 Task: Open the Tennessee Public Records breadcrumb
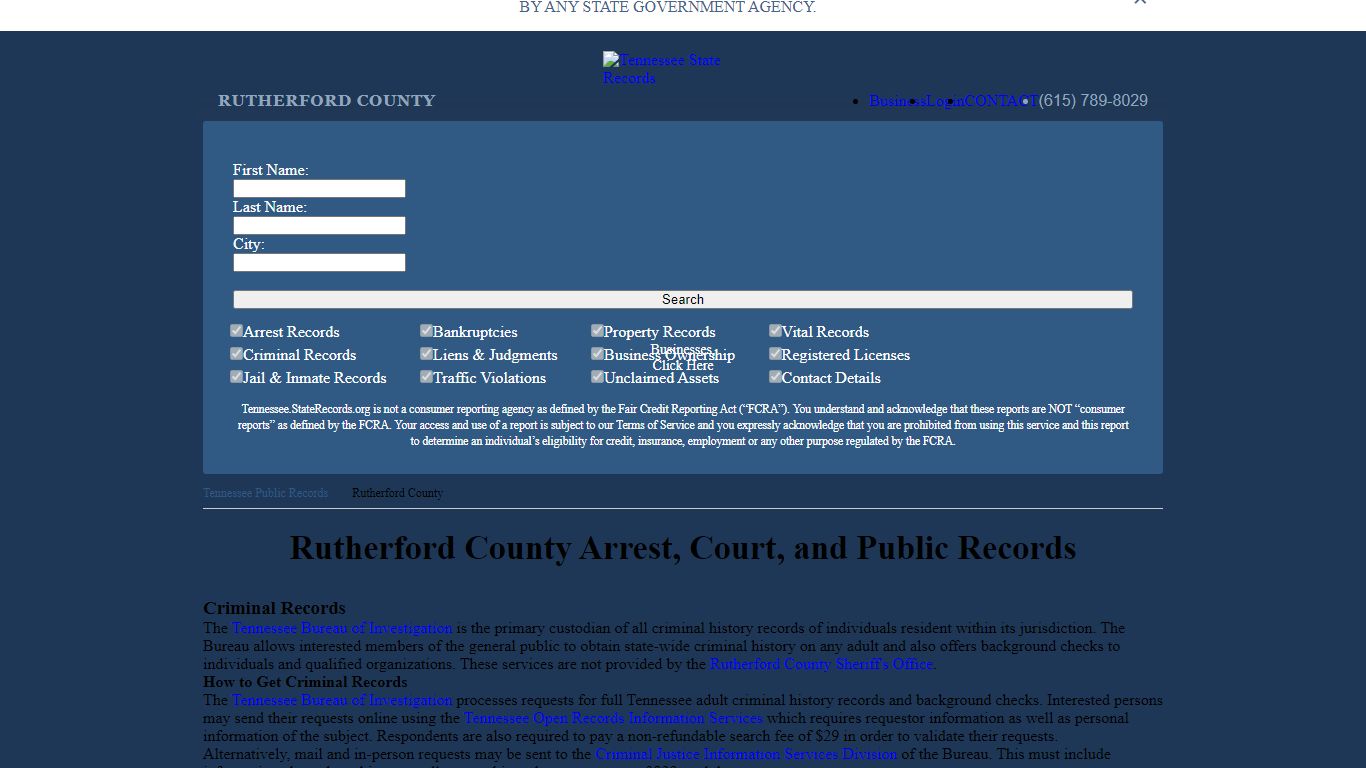(265, 493)
